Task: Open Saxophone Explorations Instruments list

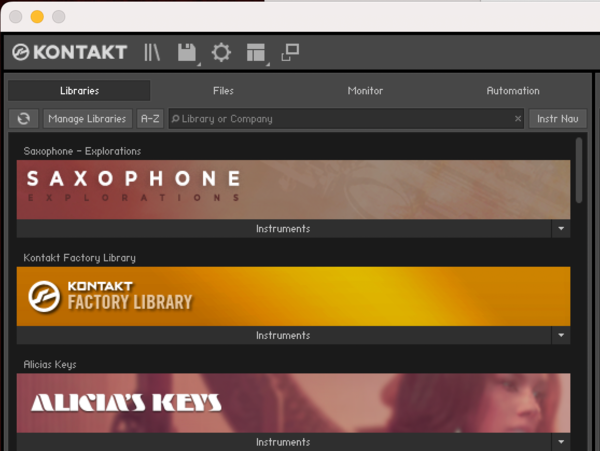Action: (284, 229)
